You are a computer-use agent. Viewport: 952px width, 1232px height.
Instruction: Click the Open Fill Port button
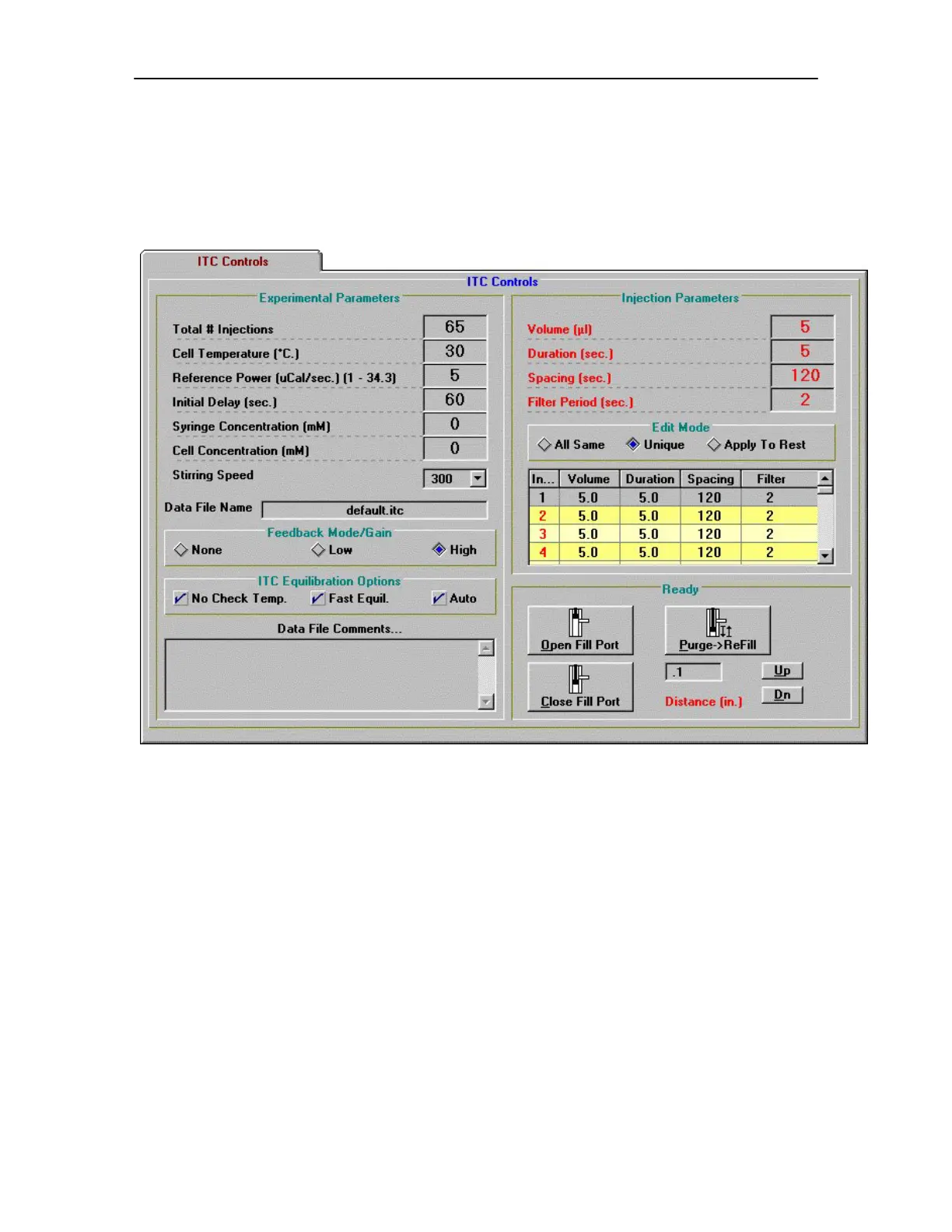coord(580,630)
